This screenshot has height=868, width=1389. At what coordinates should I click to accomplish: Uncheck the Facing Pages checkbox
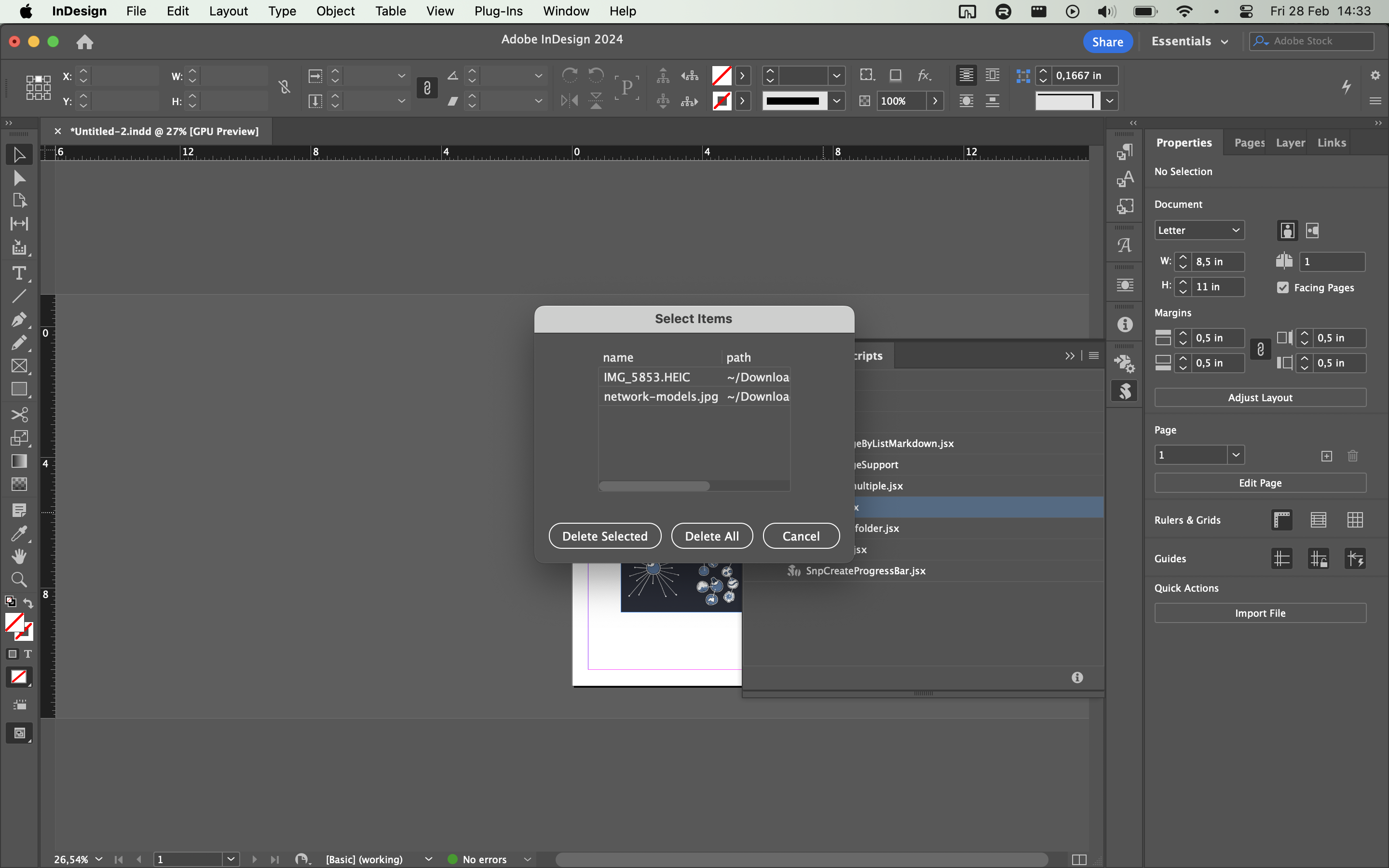point(1283,287)
